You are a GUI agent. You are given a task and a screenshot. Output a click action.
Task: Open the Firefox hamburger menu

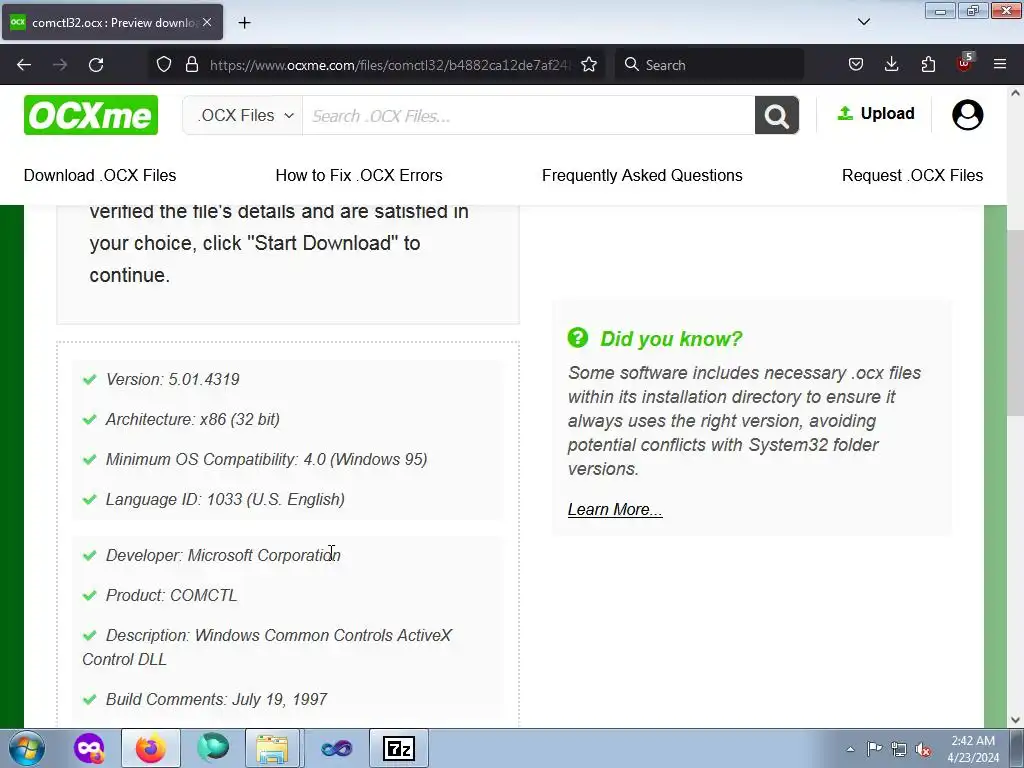[x=1000, y=65]
